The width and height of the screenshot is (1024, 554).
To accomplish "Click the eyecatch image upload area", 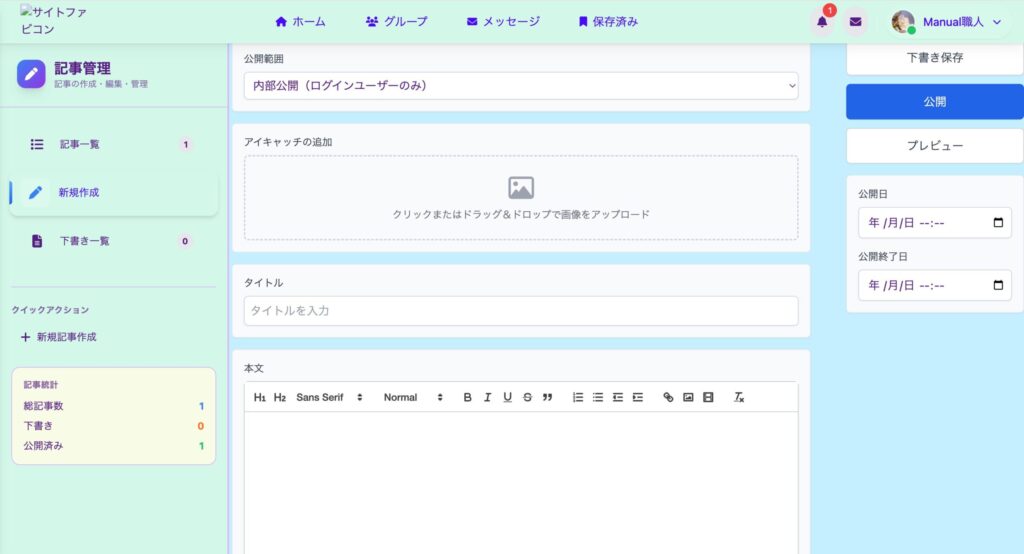I will pyautogui.click(x=521, y=198).
